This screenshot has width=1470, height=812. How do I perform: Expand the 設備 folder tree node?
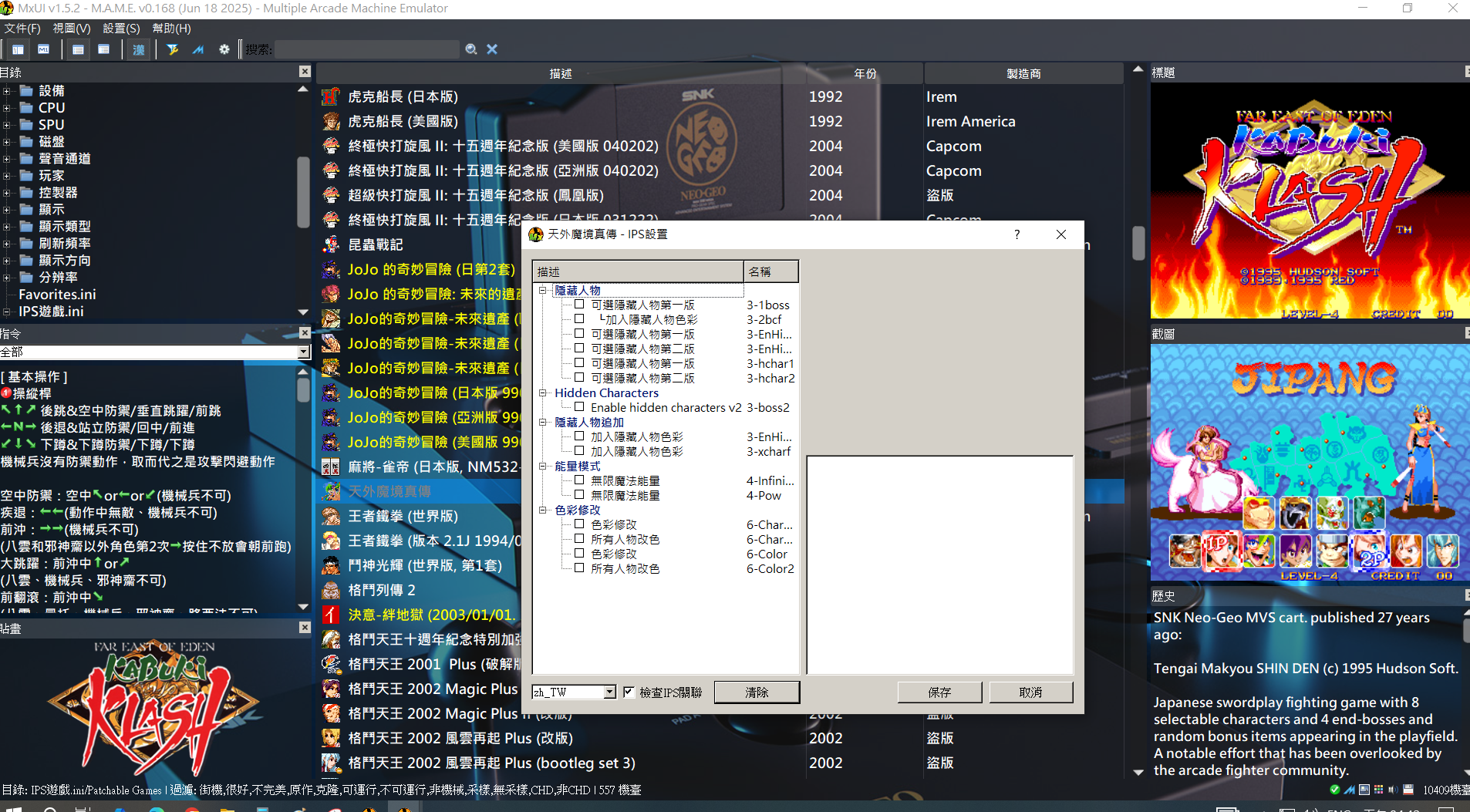tap(7, 91)
